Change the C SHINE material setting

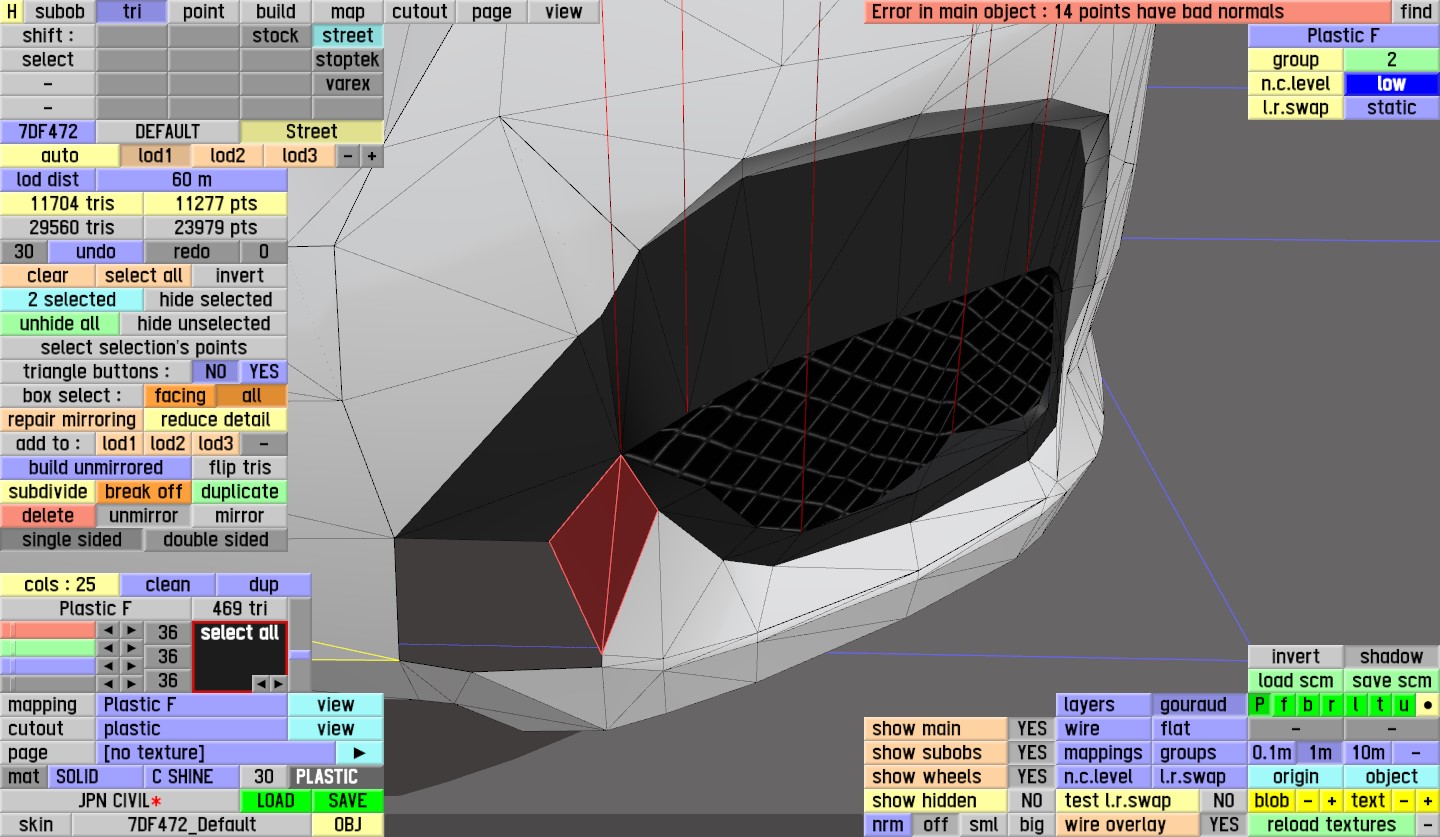[192, 777]
